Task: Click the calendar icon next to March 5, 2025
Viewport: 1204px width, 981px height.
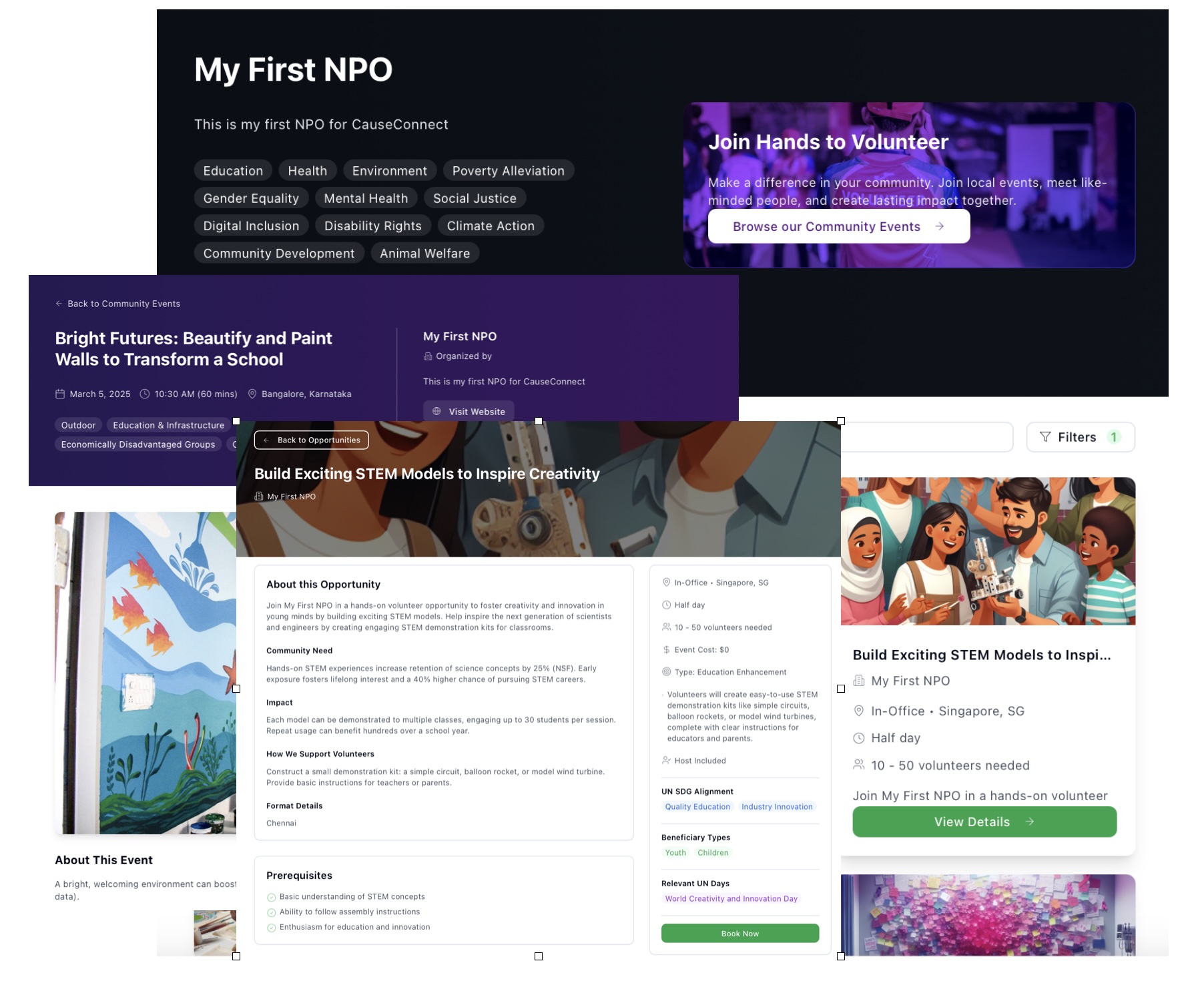Action: tap(60, 394)
